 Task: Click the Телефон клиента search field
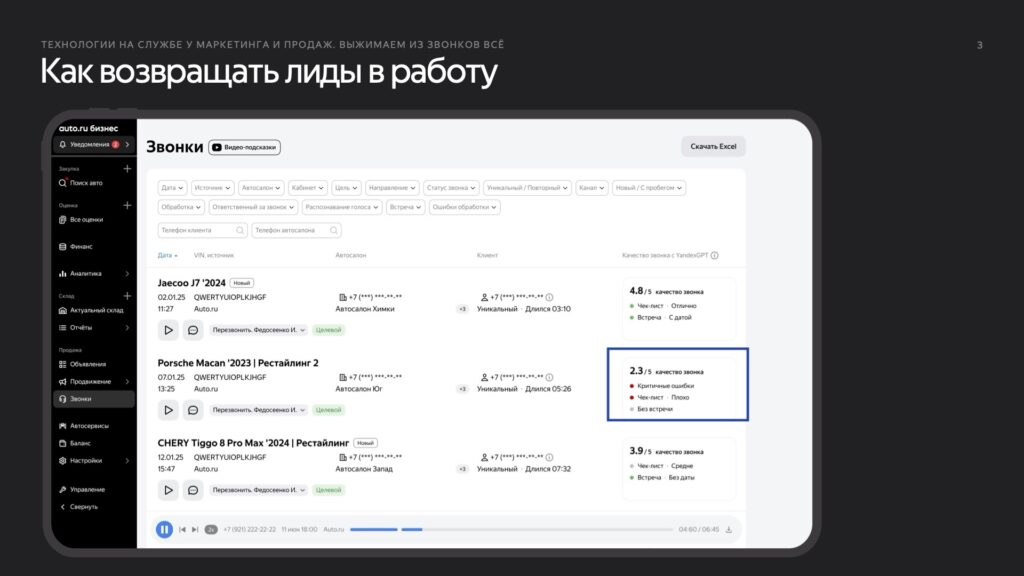click(x=202, y=230)
